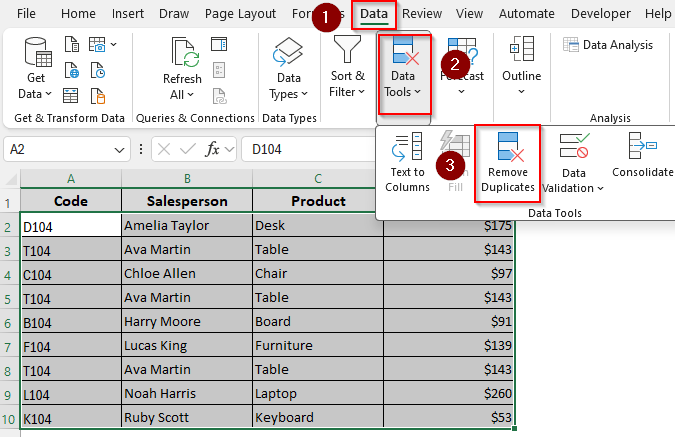Select row 6 header
Viewport: 675px width, 437px height.
click(9, 323)
